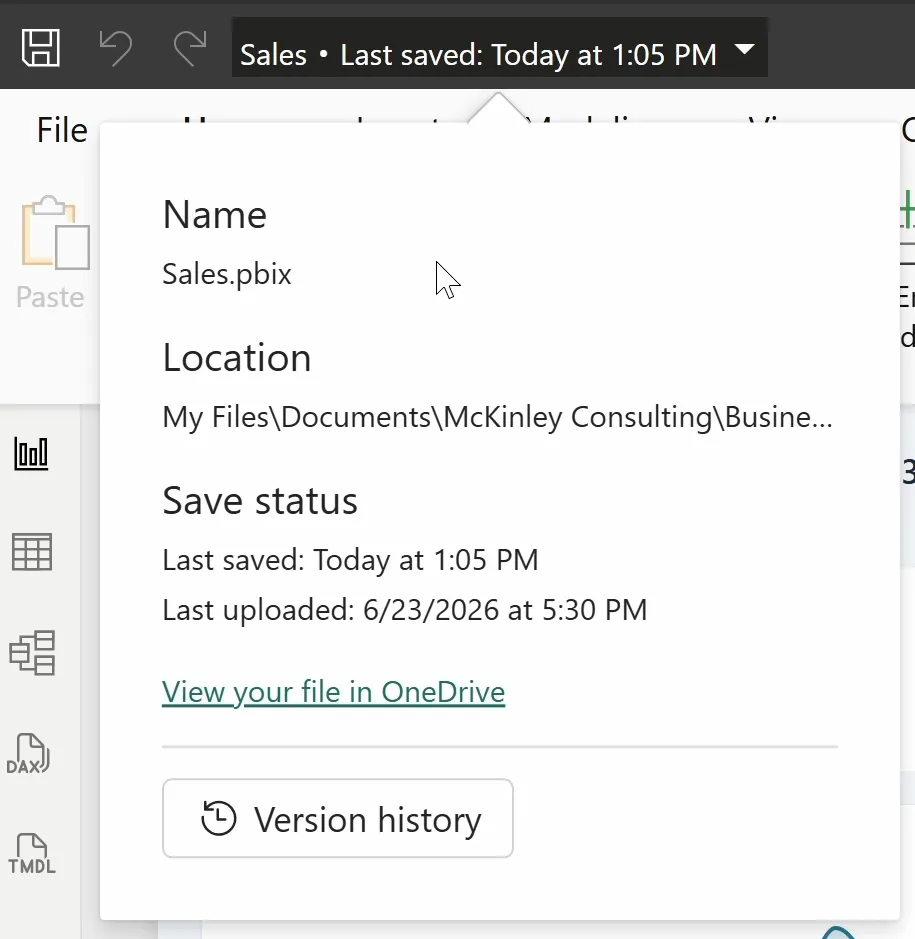The image size is (915, 939).
Task: Switch to Report view icon
Action: [31, 453]
